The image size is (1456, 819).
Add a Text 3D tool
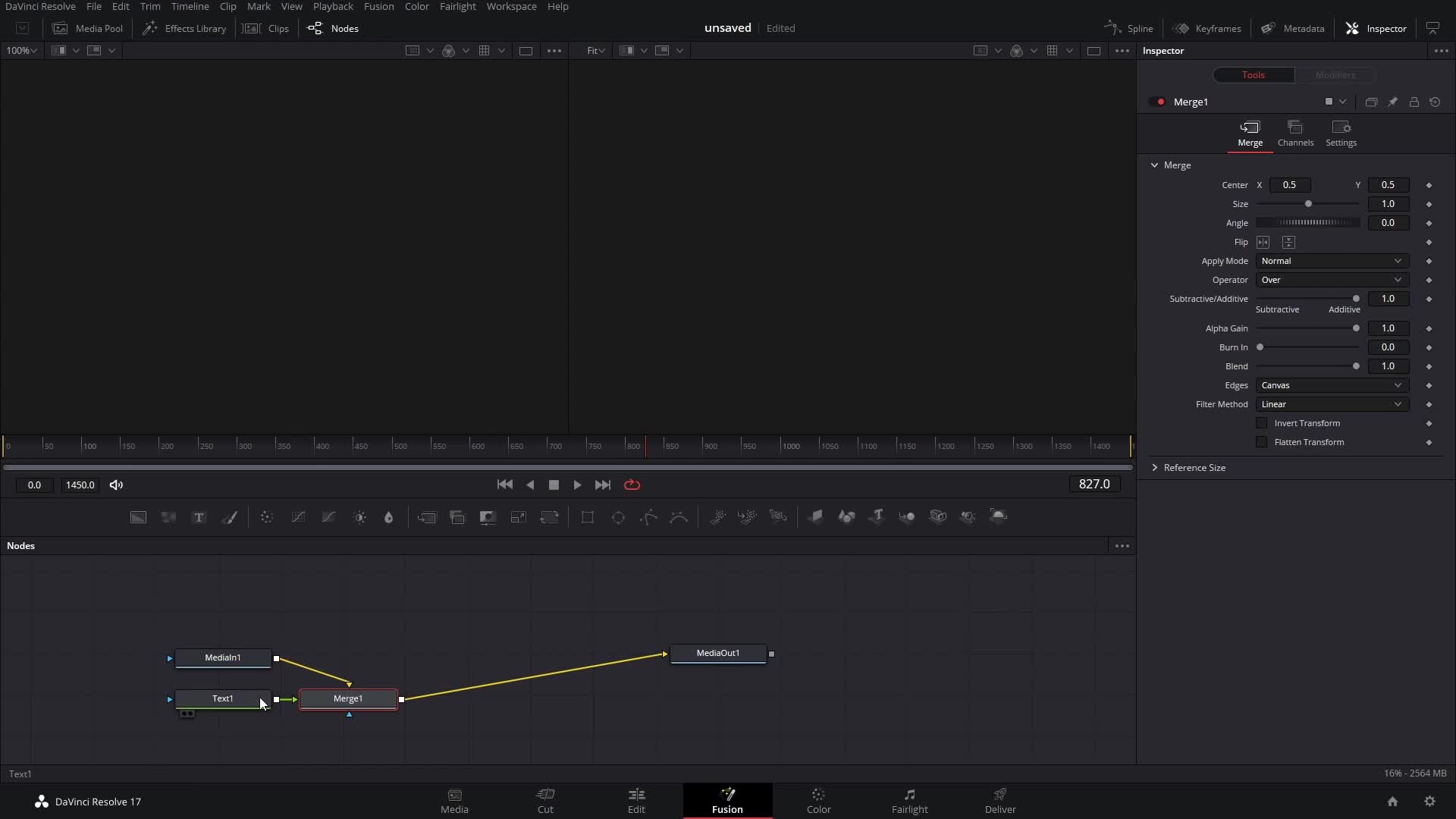point(877,517)
